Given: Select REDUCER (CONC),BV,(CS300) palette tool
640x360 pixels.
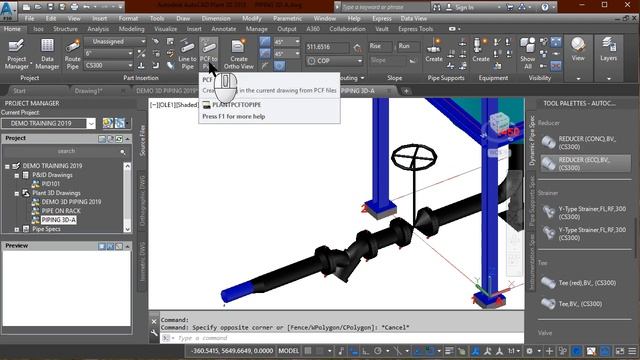Looking at the screenshot, I should [585, 142].
